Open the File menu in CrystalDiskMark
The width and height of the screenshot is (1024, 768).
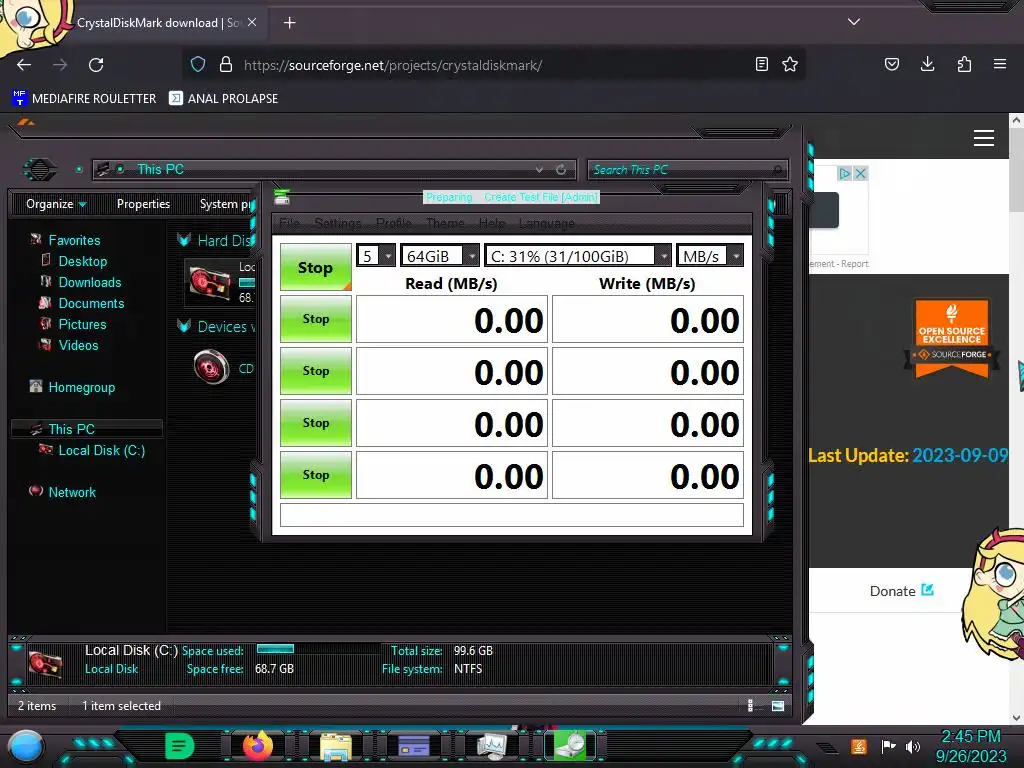pos(289,223)
